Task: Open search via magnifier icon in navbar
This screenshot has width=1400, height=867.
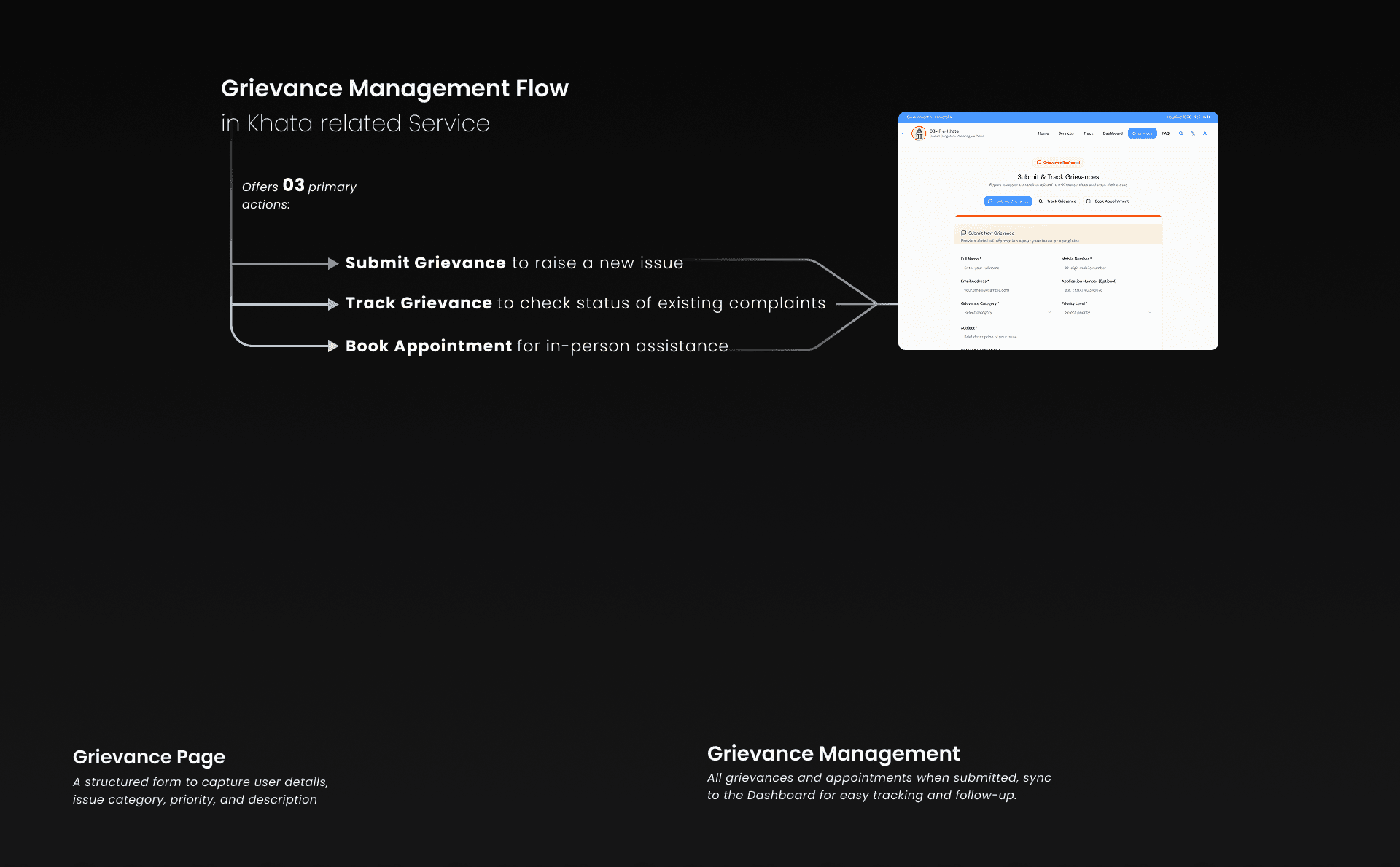Action: (1181, 133)
